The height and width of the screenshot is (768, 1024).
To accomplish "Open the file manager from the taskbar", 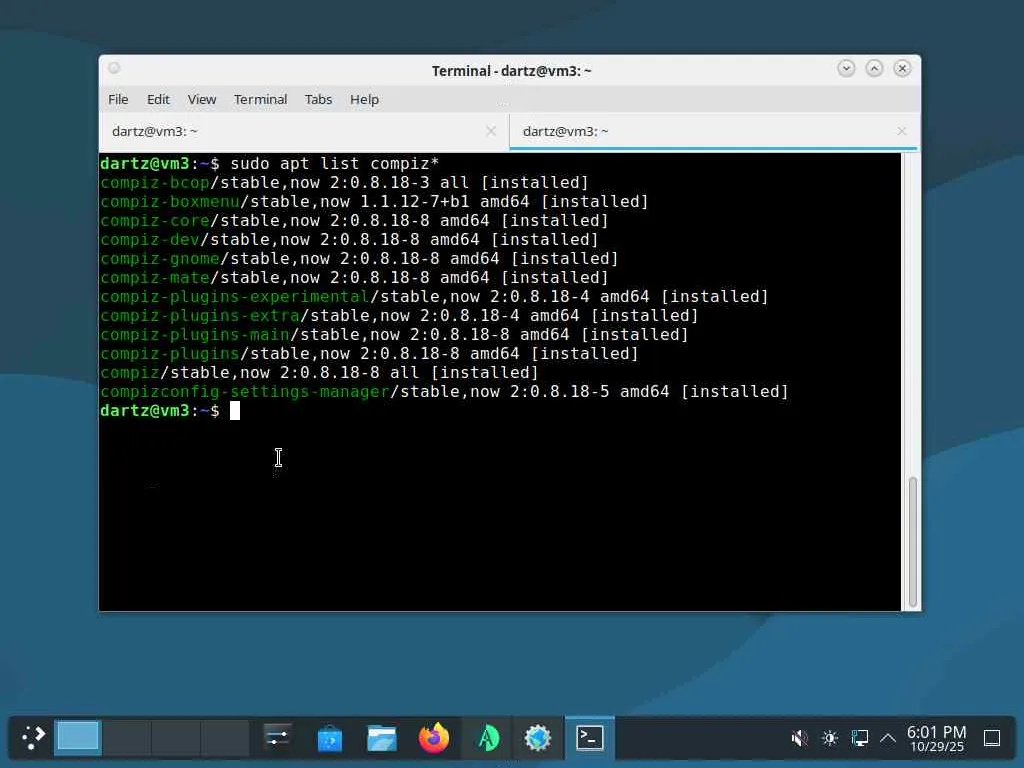I will (x=381, y=738).
